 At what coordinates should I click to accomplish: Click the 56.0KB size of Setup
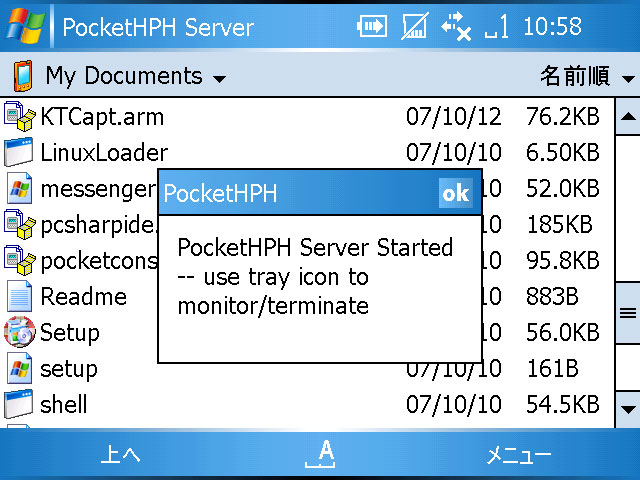563,332
